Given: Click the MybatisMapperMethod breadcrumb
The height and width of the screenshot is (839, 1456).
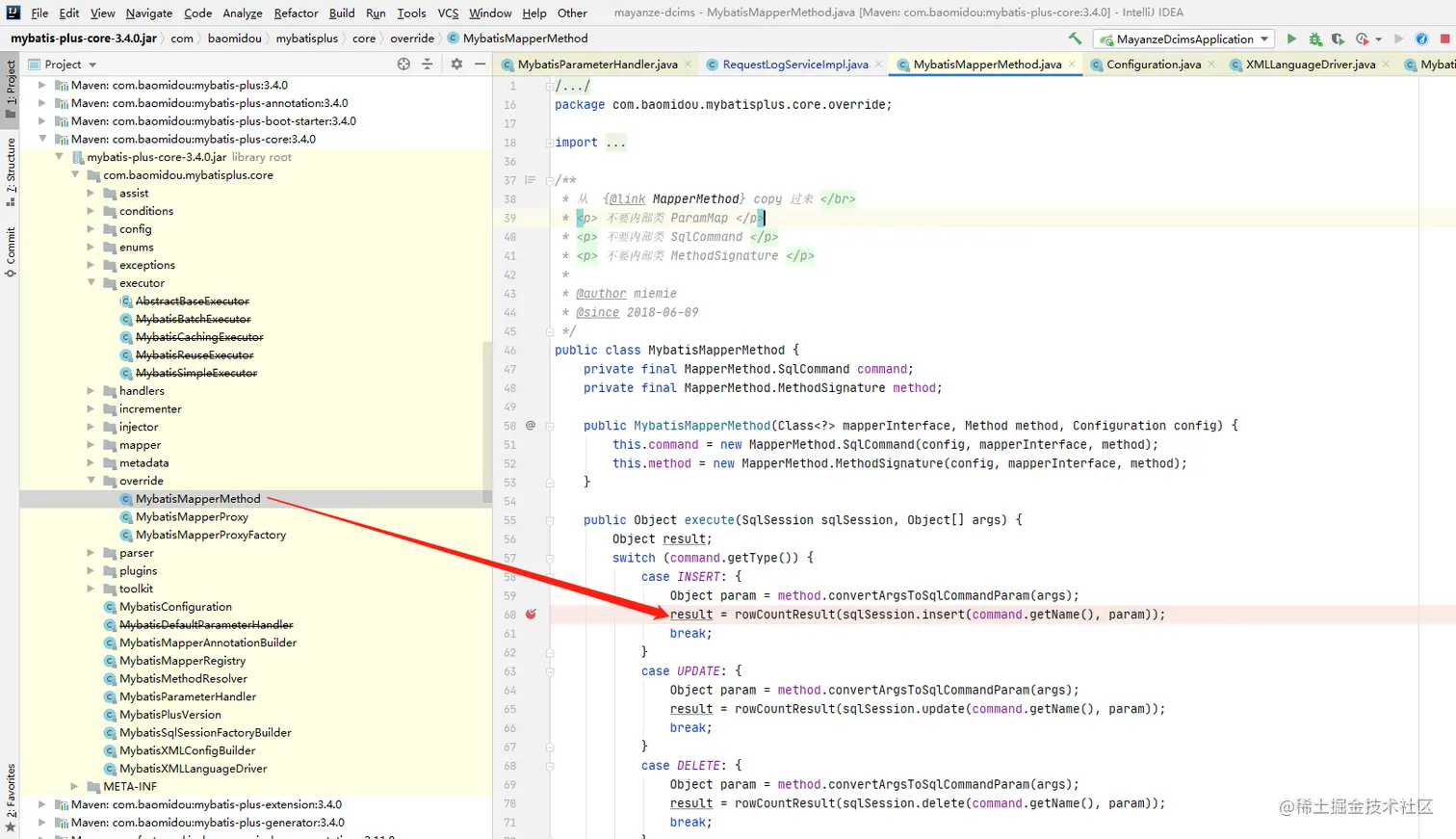Looking at the screenshot, I should pyautogui.click(x=525, y=39).
